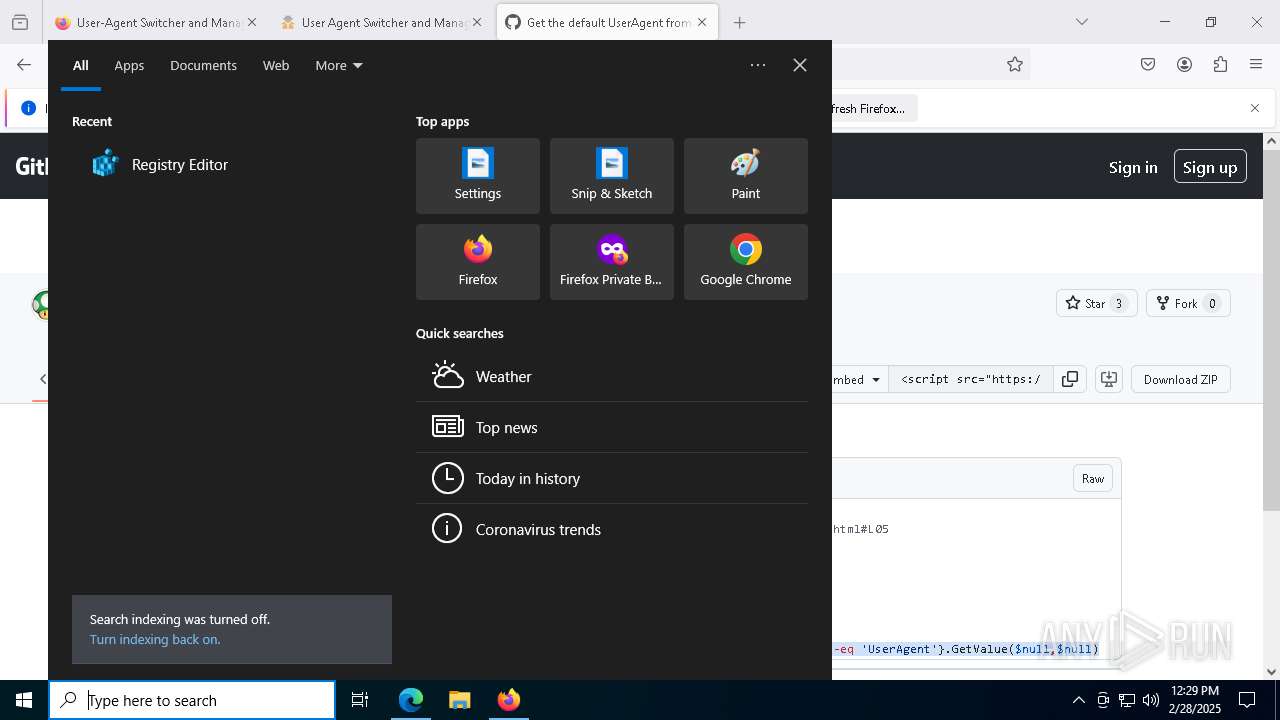Viewport: 1280px width, 720px height.
Task: Click Firefox icon on taskbar
Action: click(x=508, y=700)
